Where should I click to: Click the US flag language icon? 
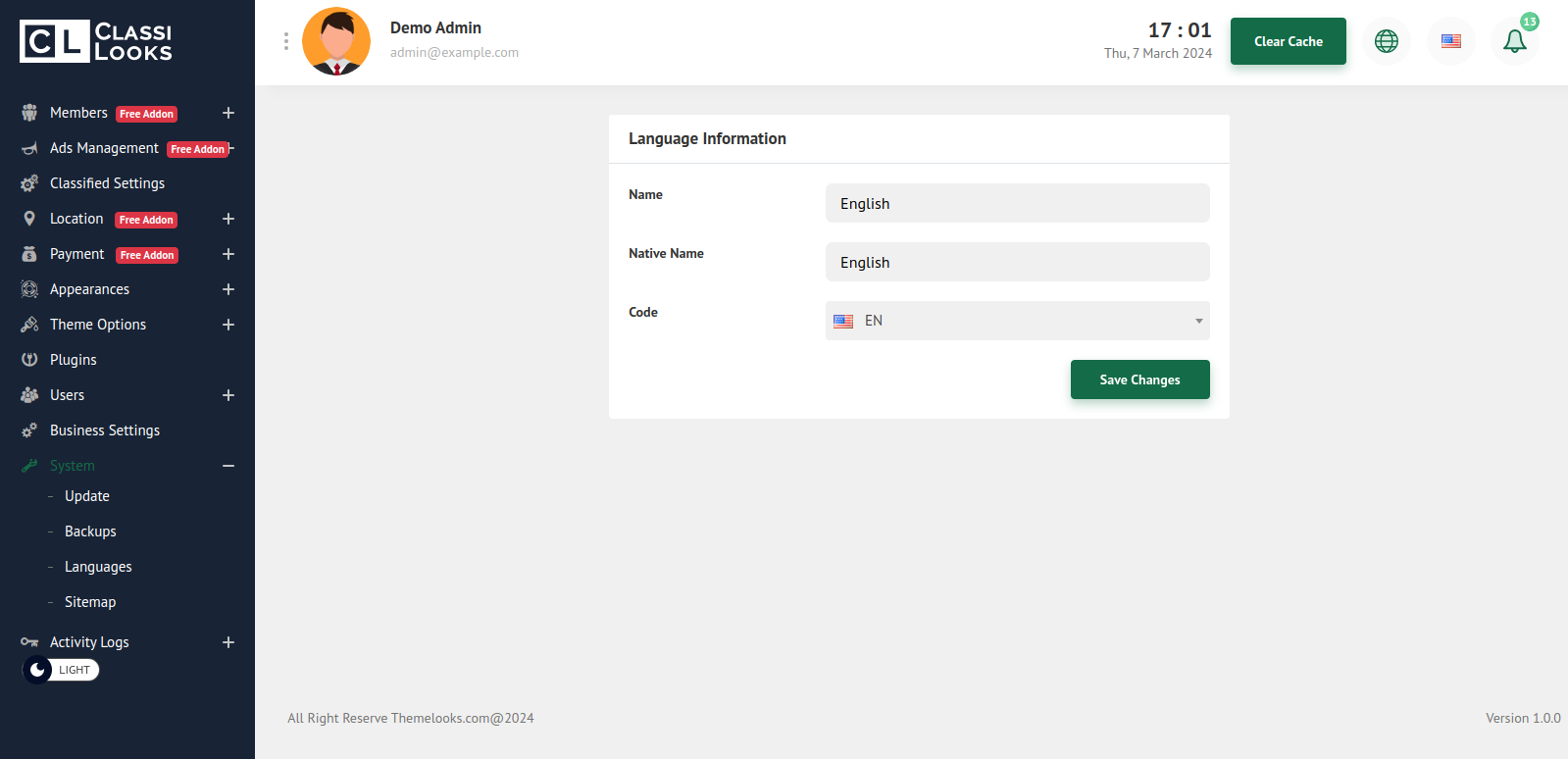[x=1450, y=41]
